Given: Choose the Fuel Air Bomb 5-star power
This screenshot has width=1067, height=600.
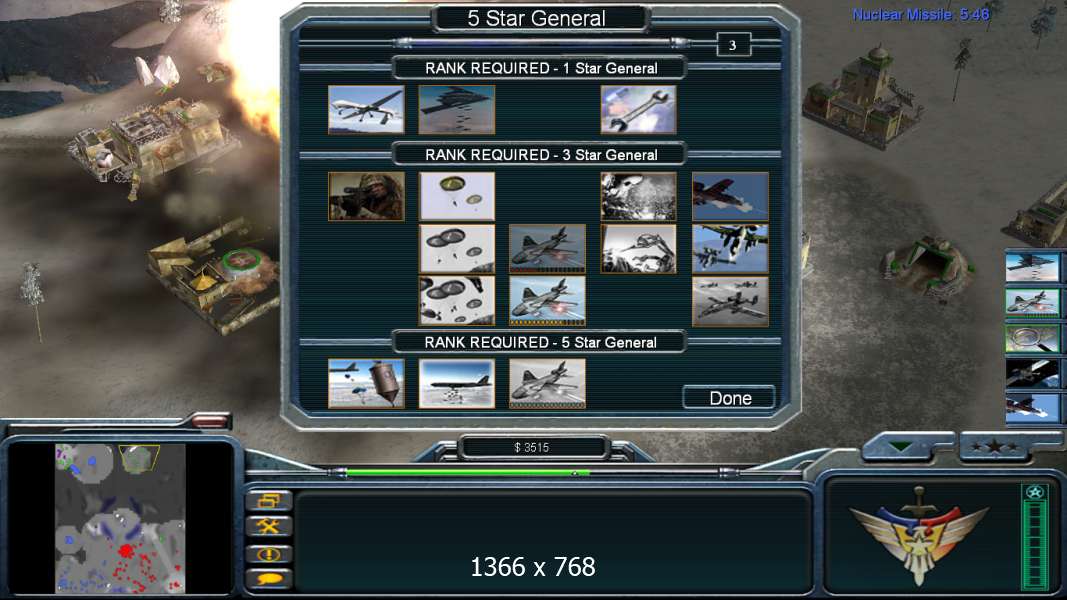Looking at the screenshot, I should point(366,384).
